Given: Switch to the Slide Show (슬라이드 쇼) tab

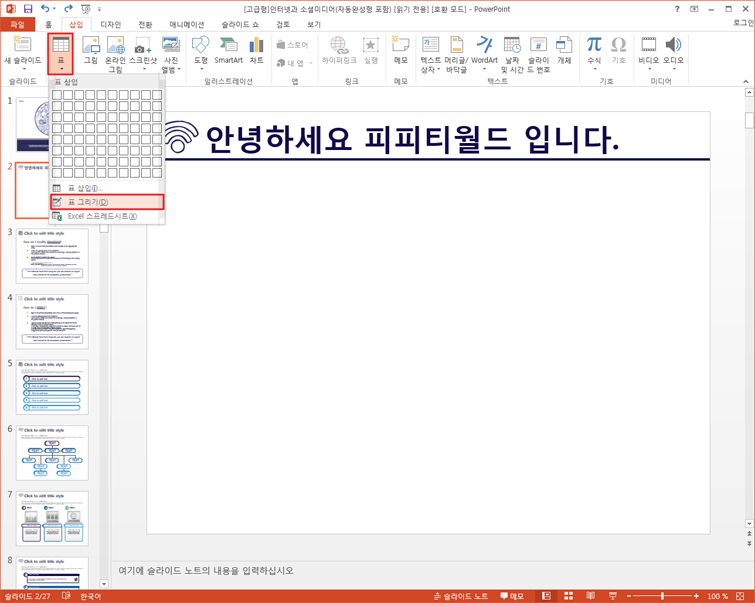Looking at the screenshot, I should [x=240, y=24].
